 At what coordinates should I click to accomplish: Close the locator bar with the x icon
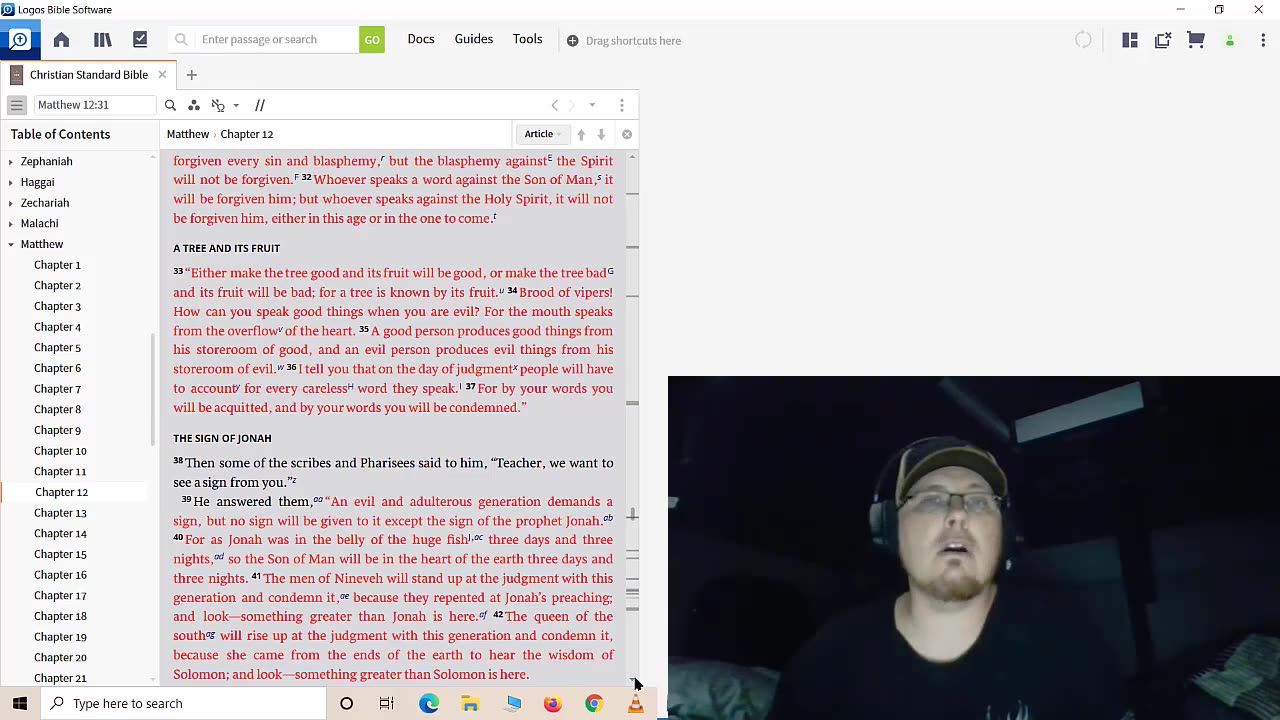627,134
